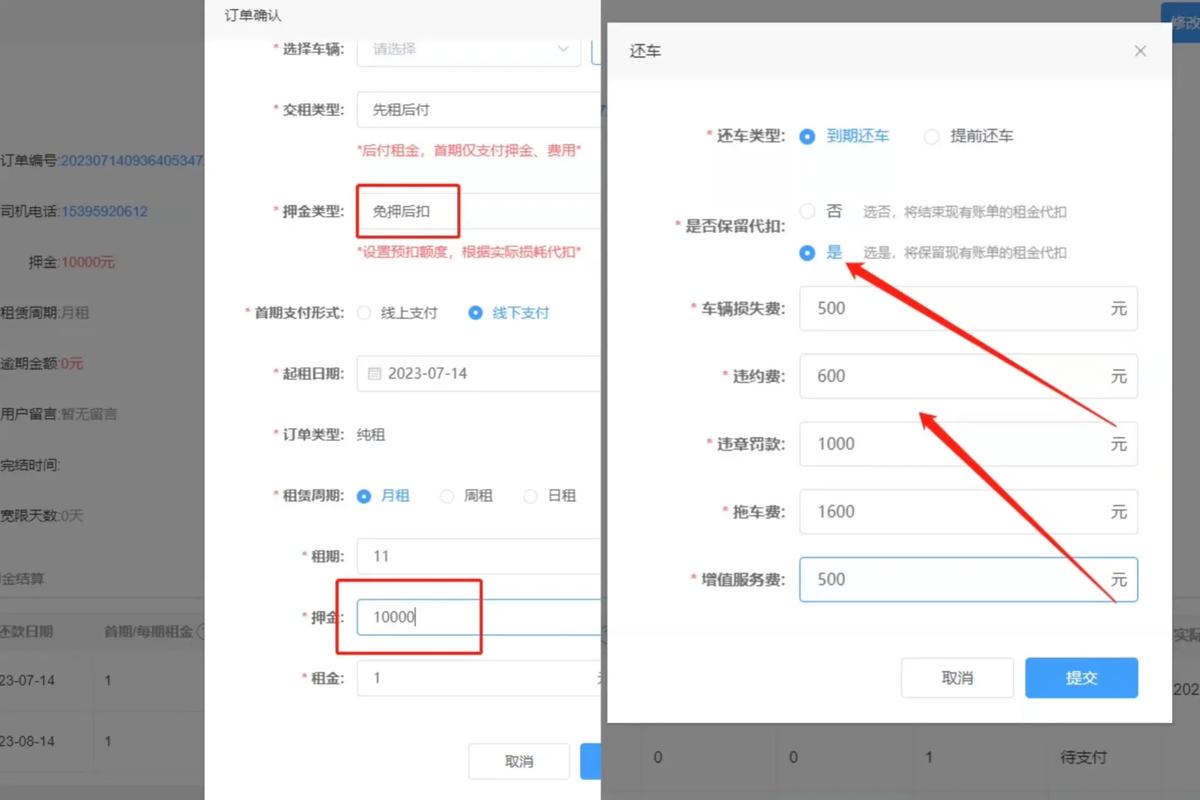Select 日租 lease period

pos(549,496)
